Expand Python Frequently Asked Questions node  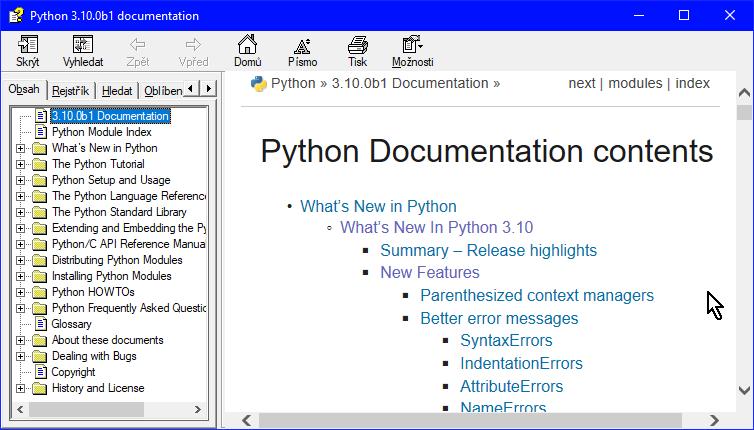tap(20, 308)
